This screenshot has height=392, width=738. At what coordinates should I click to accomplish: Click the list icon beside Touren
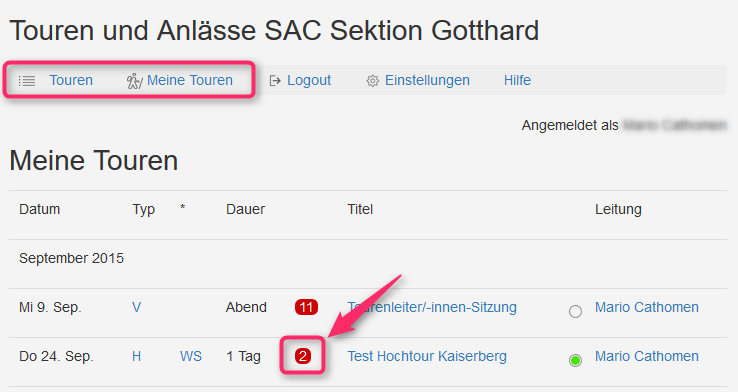[27, 81]
